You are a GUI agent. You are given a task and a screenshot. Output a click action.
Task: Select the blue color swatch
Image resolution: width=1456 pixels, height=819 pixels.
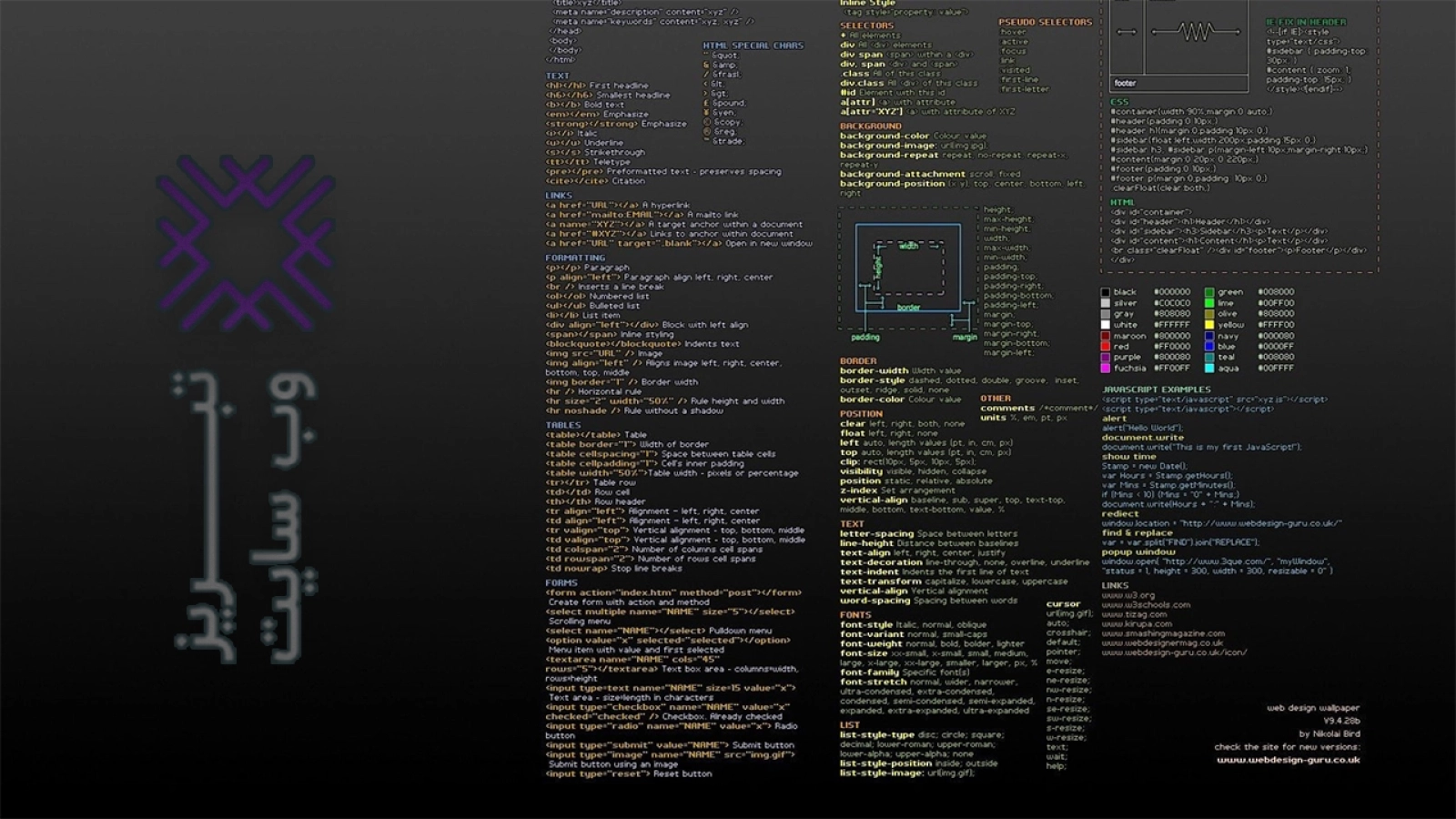point(1209,347)
